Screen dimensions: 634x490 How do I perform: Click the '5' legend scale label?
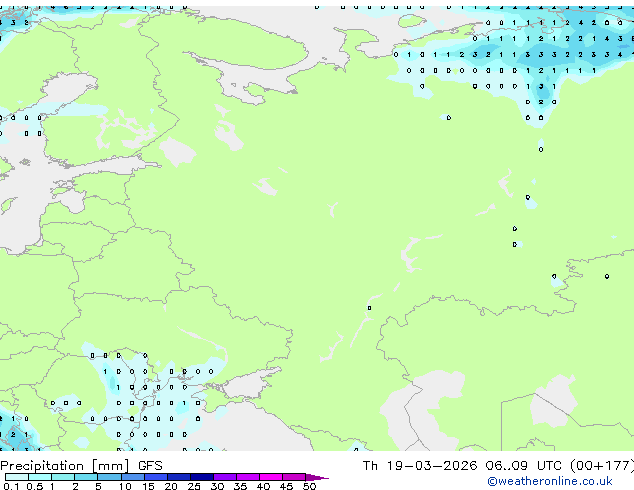[x=98, y=486]
